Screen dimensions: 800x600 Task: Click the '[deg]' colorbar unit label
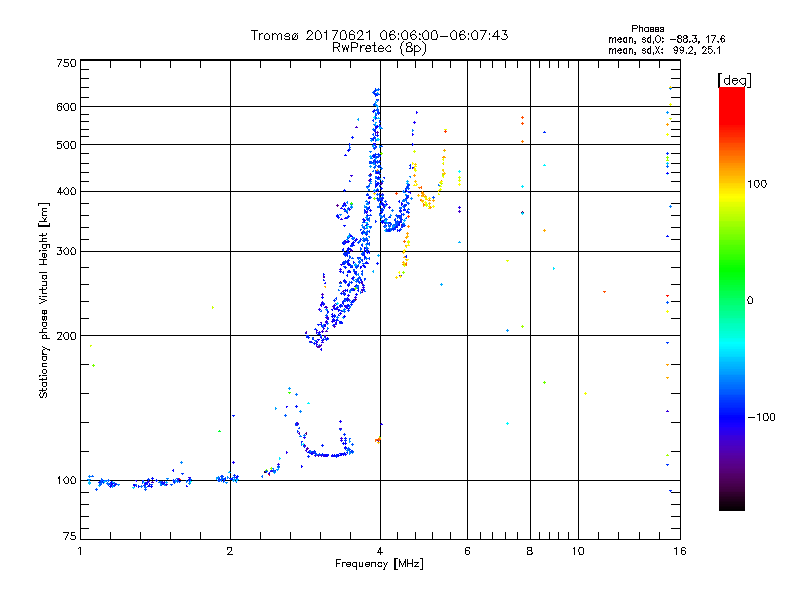tap(734, 80)
